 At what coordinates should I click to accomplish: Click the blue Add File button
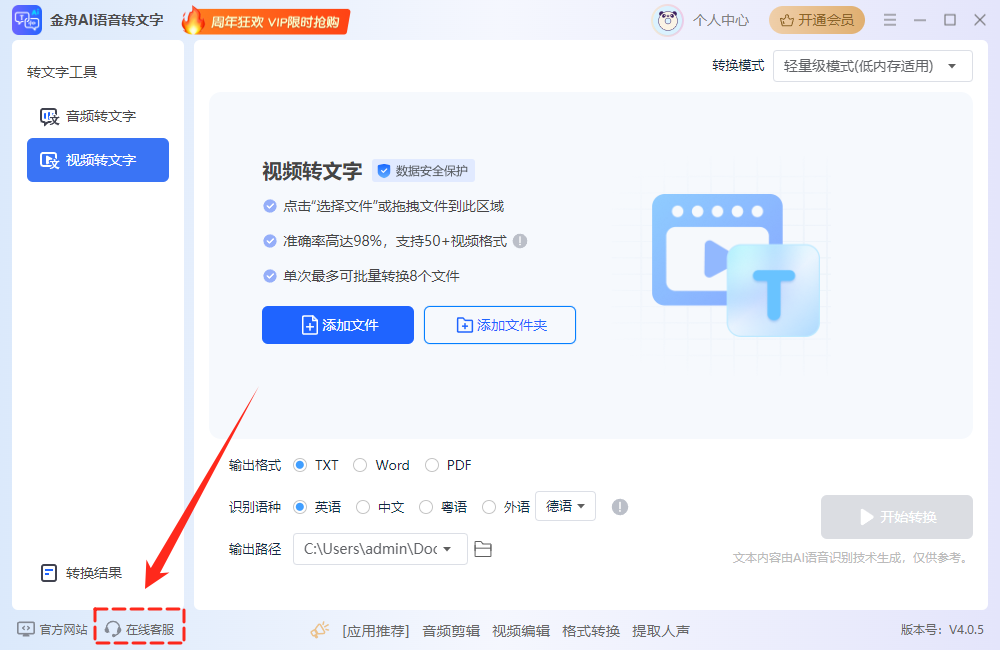tap(338, 325)
